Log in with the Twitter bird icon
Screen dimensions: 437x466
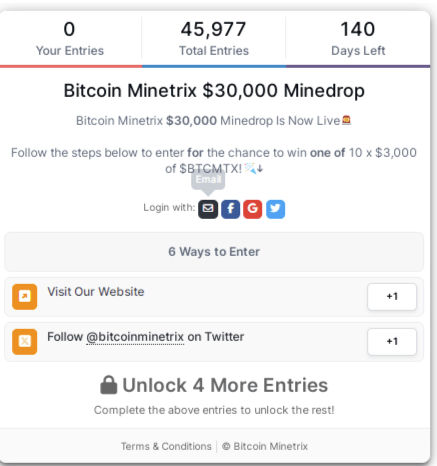(x=275, y=209)
